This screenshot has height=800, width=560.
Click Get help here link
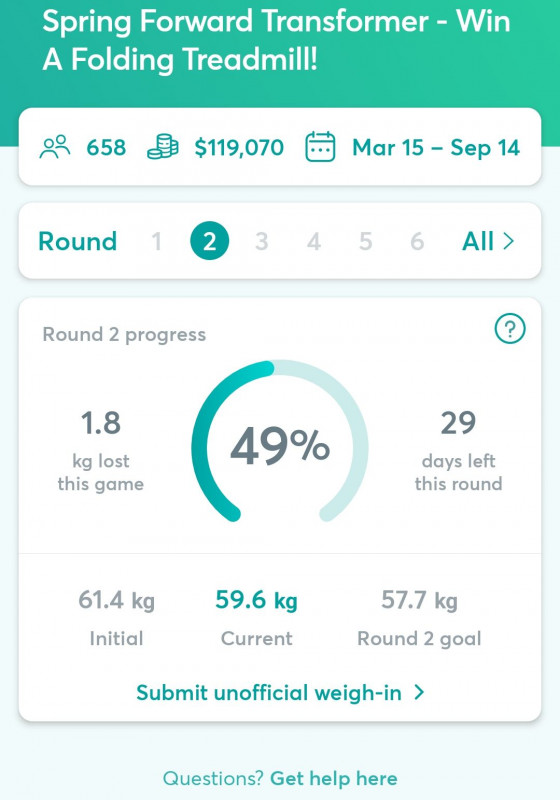pos(334,778)
